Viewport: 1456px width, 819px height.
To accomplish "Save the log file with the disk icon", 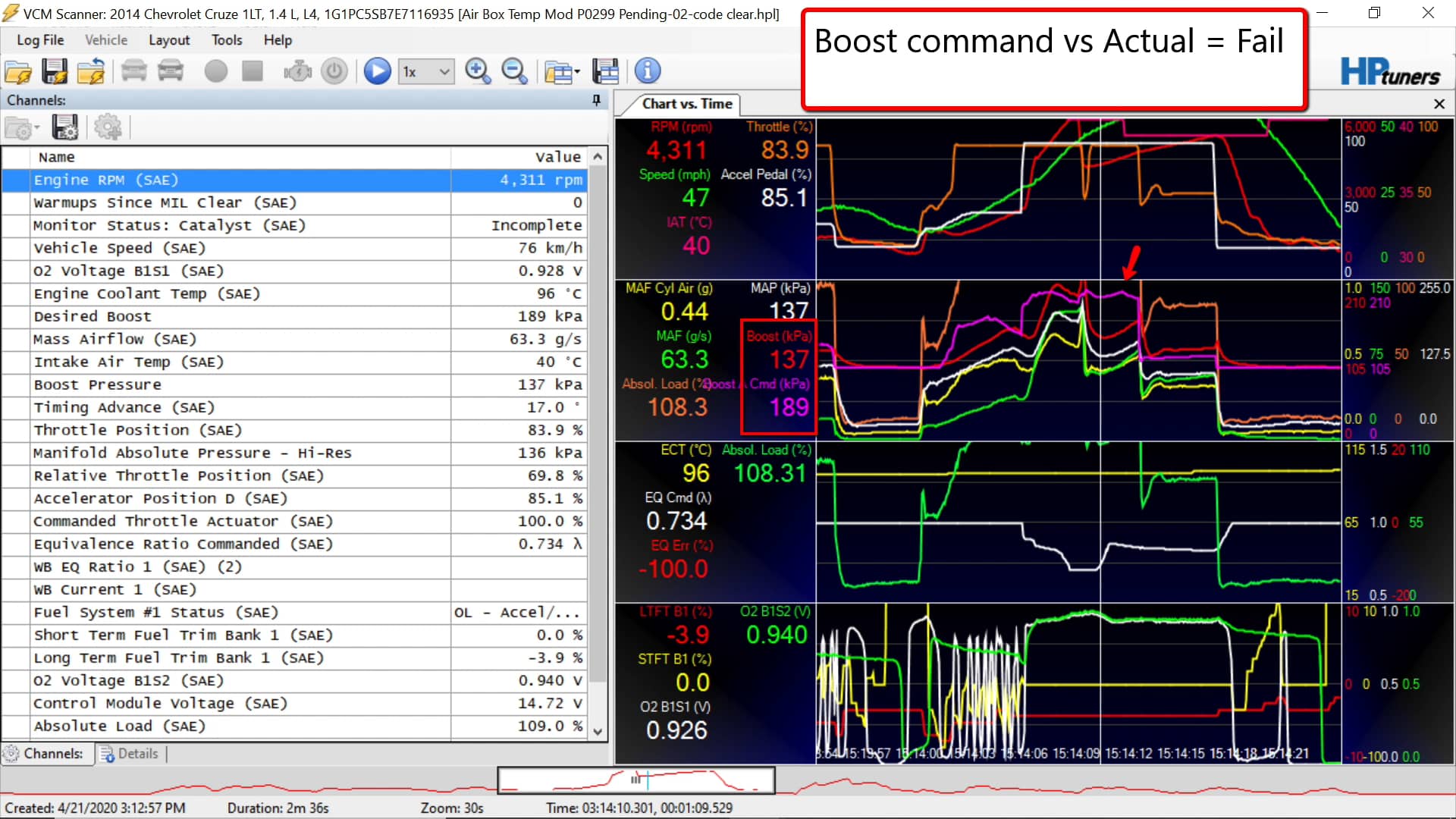I will (x=55, y=71).
